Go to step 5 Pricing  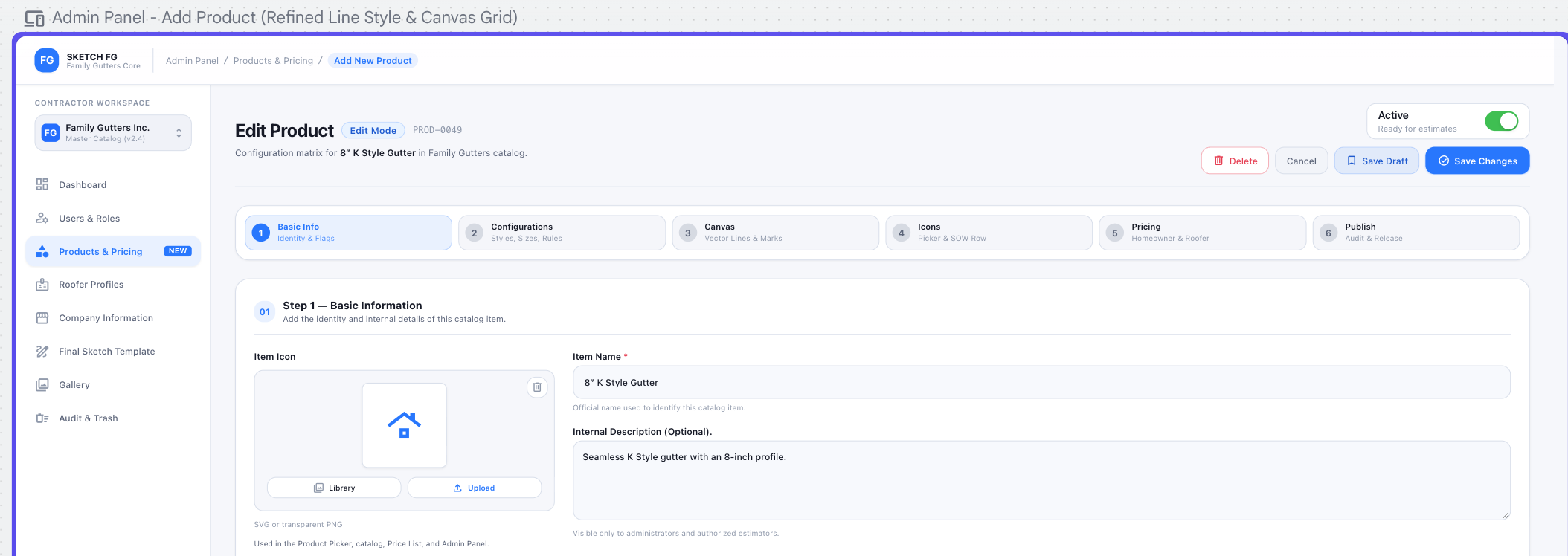coord(1202,233)
